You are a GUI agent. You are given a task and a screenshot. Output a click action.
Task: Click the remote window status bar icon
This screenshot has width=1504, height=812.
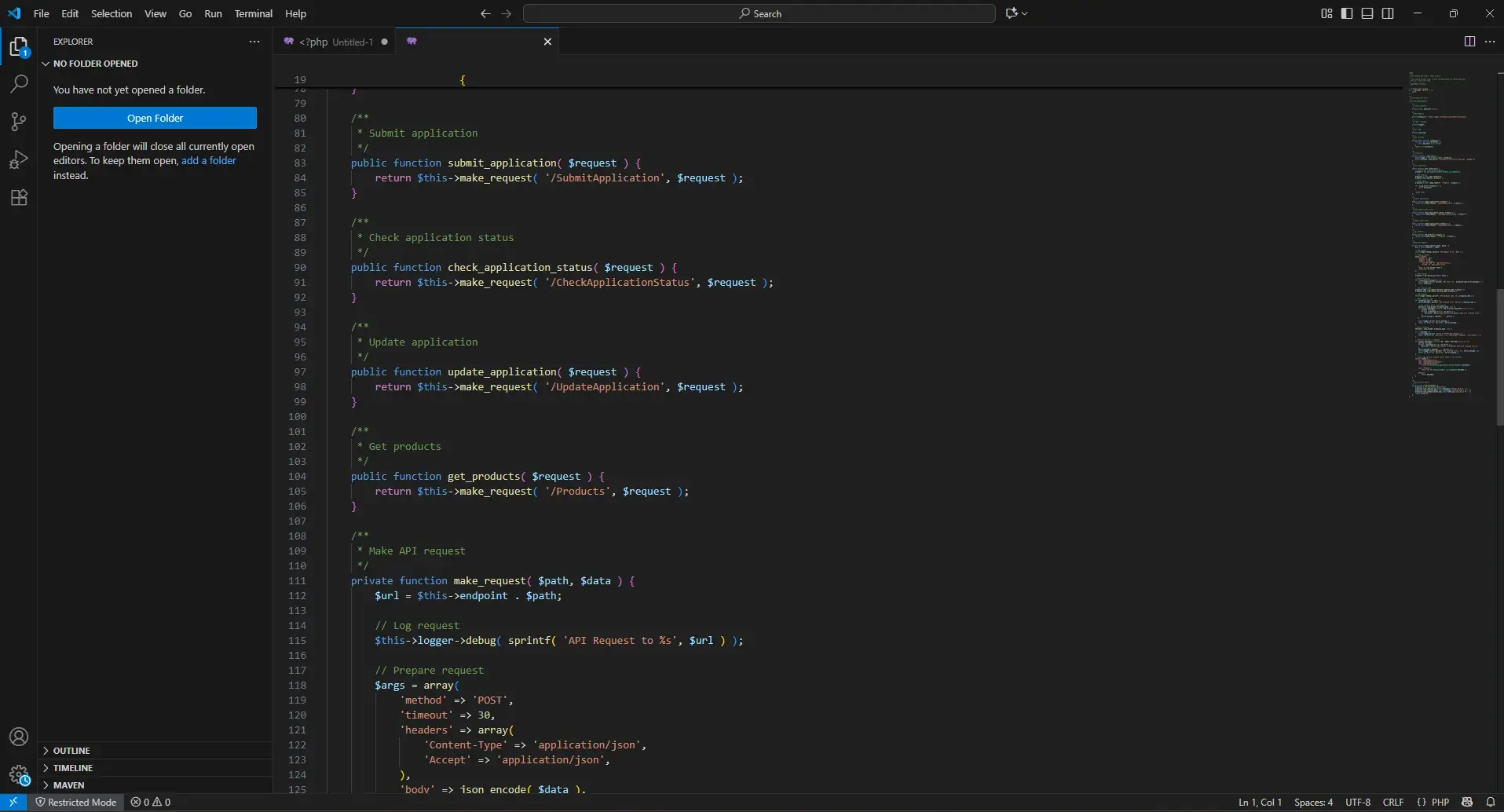tap(13, 802)
